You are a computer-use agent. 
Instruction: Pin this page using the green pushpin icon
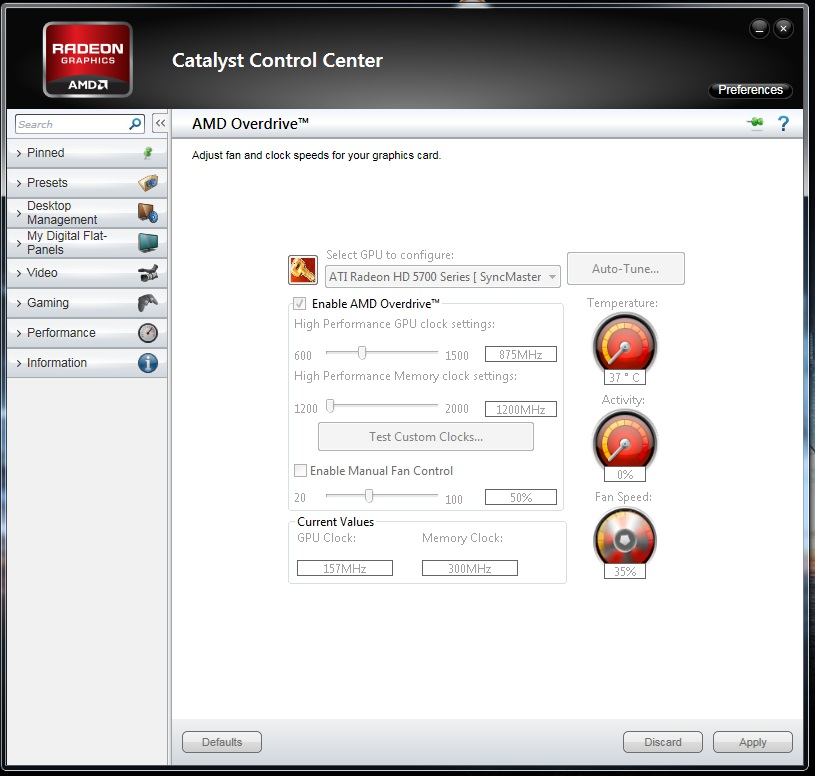755,123
